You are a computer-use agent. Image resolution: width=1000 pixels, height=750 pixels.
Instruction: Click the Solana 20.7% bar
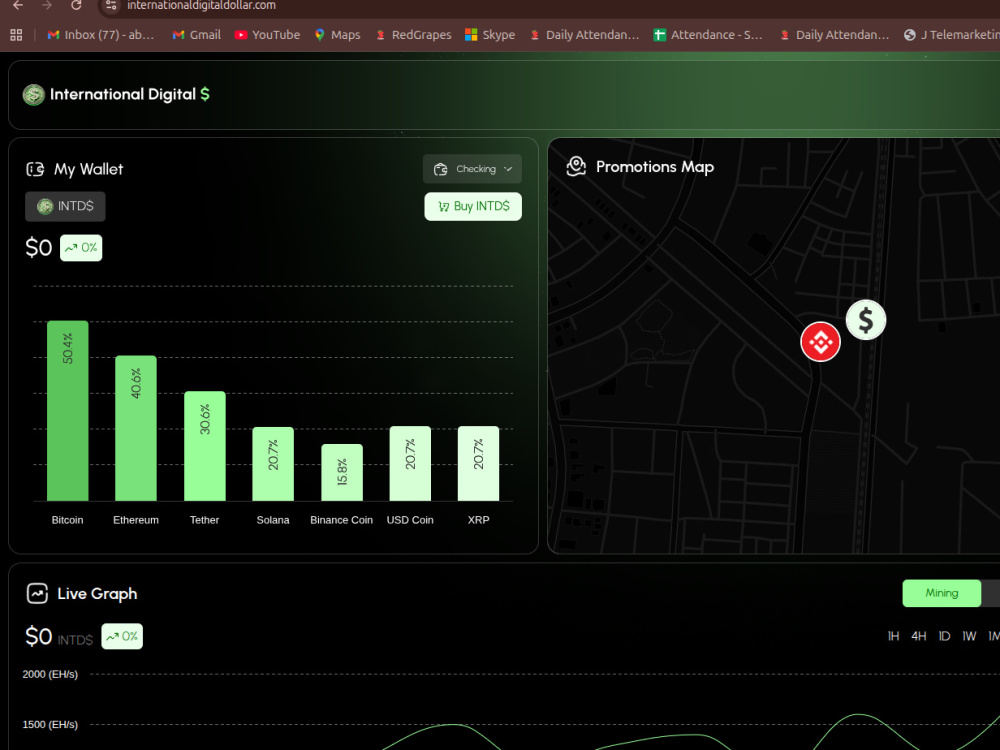(273, 464)
